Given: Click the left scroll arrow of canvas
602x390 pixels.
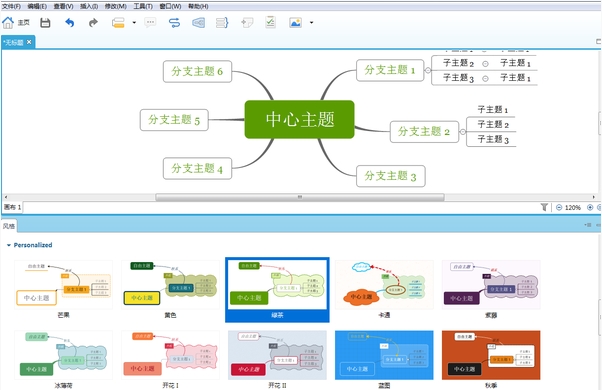Looking at the screenshot, I should click(x=5, y=197).
